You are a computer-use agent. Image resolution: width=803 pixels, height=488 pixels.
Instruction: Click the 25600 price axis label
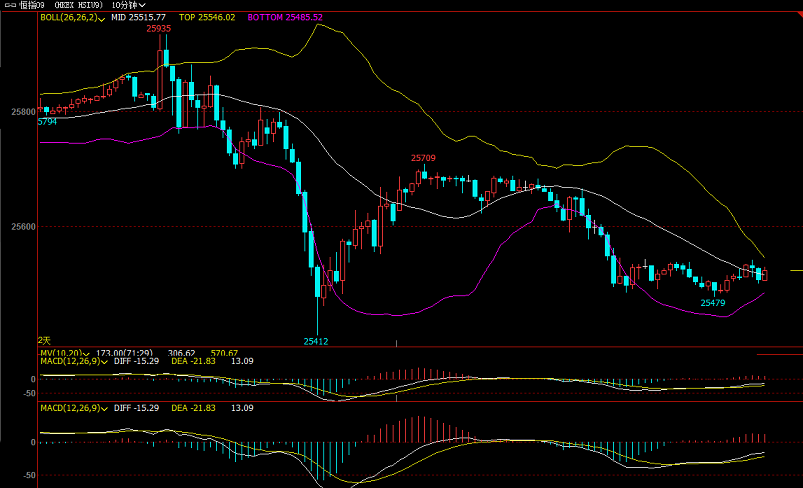(x=24, y=227)
